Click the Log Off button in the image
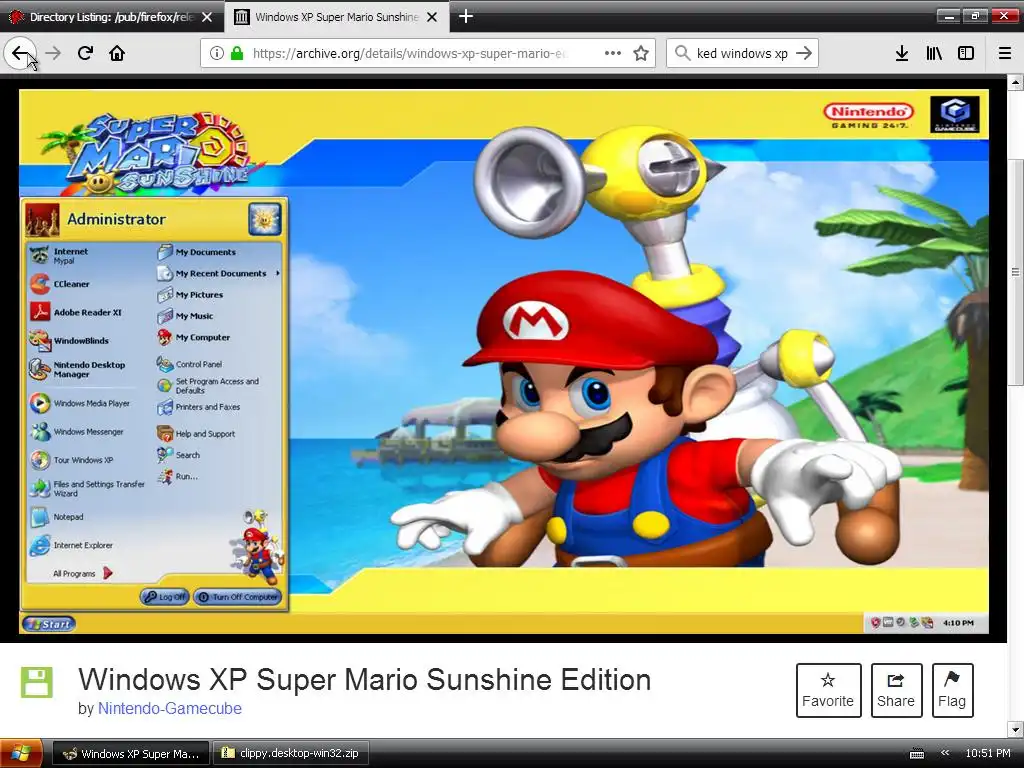This screenshot has height=768, width=1024. coord(165,597)
